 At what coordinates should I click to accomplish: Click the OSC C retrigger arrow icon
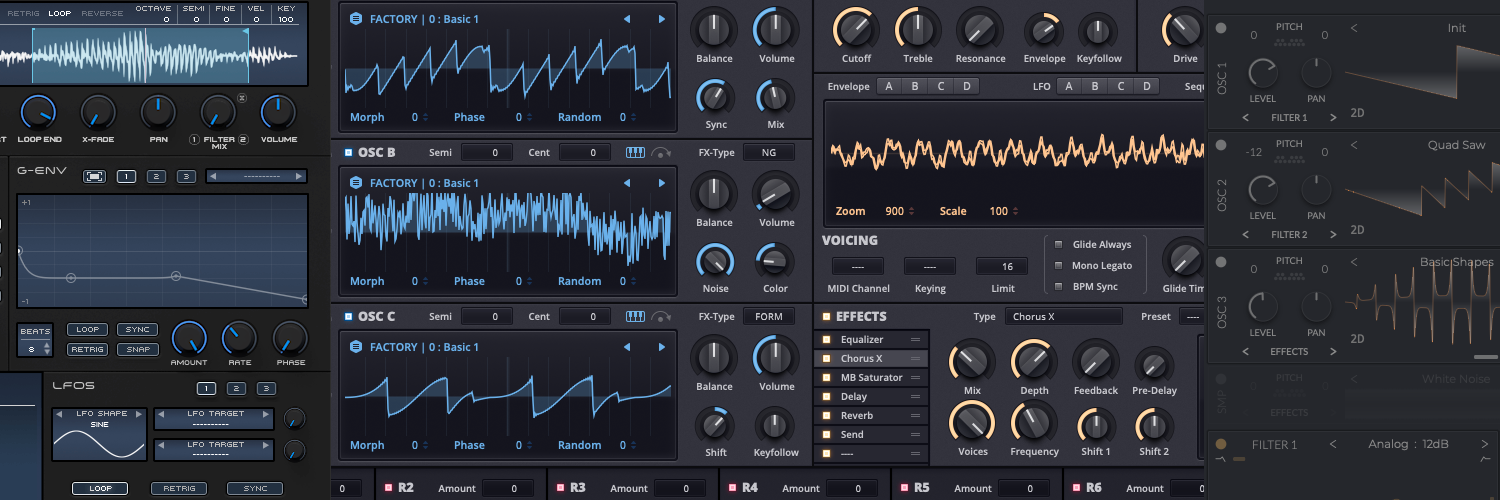661,317
